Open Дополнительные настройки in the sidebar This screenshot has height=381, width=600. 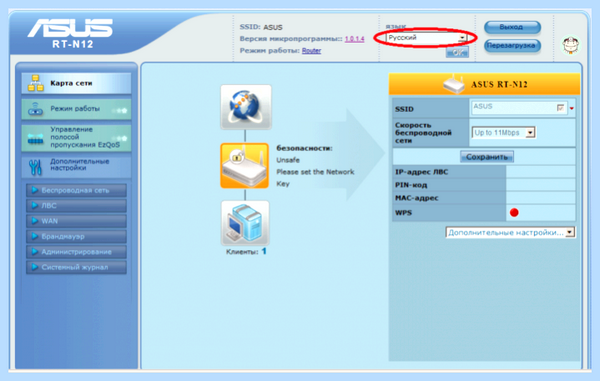[x=76, y=166]
